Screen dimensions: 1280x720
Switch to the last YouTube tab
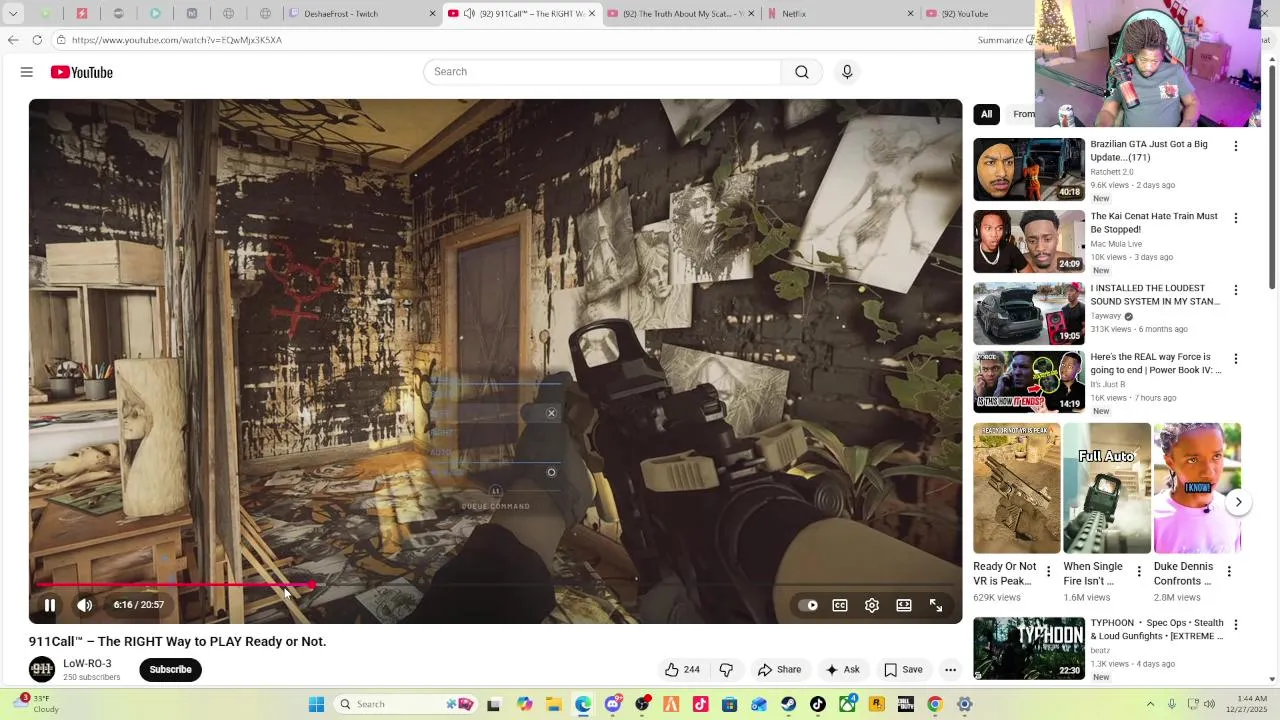[x=980, y=14]
